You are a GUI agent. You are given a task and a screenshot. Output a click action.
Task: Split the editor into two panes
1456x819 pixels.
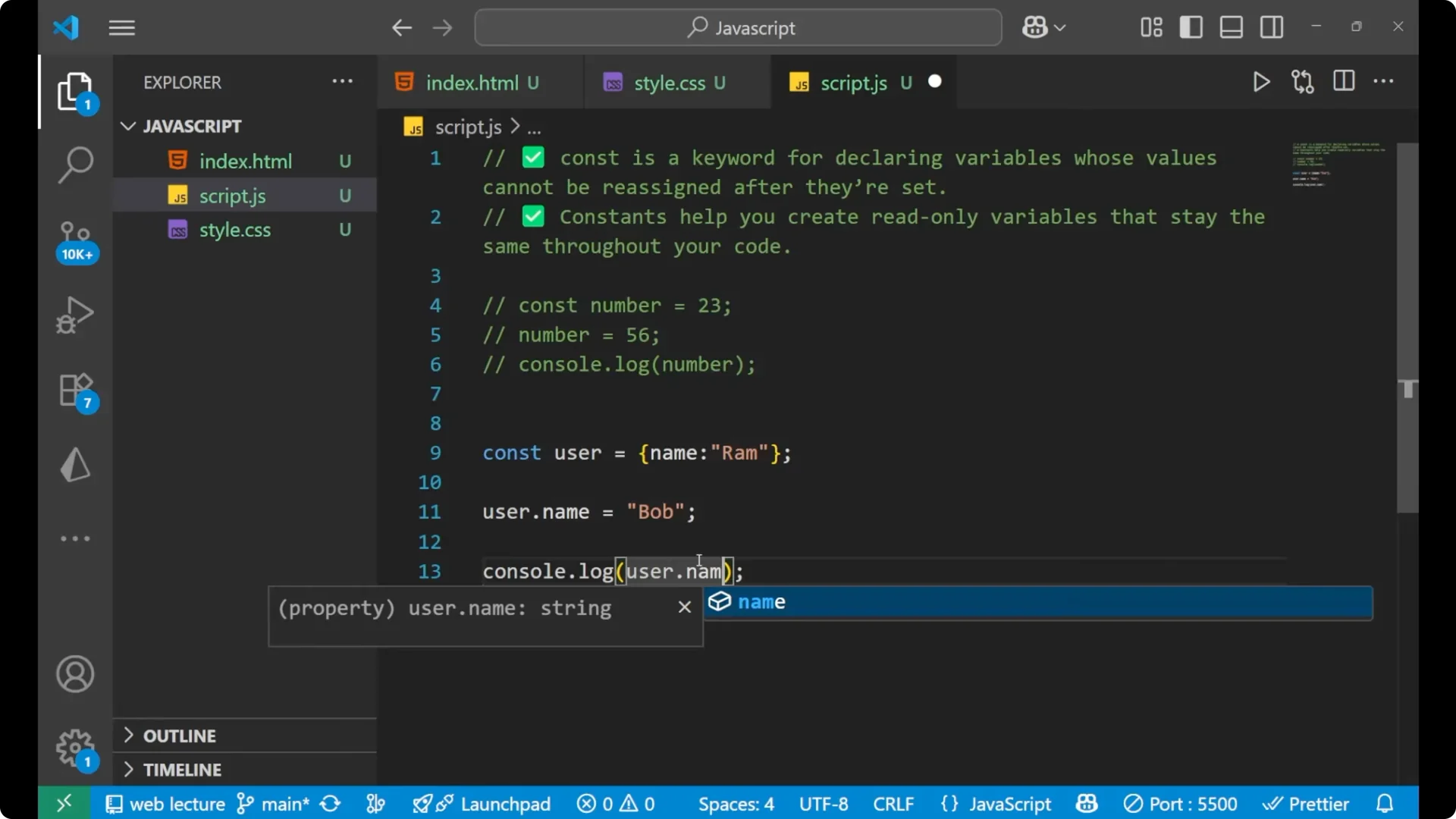point(1344,82)
